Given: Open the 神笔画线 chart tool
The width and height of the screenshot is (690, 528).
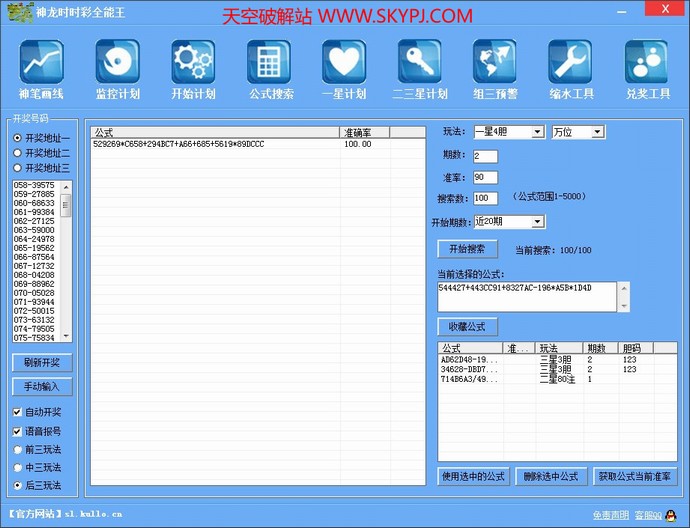Looking at the screenshot, I should [x=41, y=63].
